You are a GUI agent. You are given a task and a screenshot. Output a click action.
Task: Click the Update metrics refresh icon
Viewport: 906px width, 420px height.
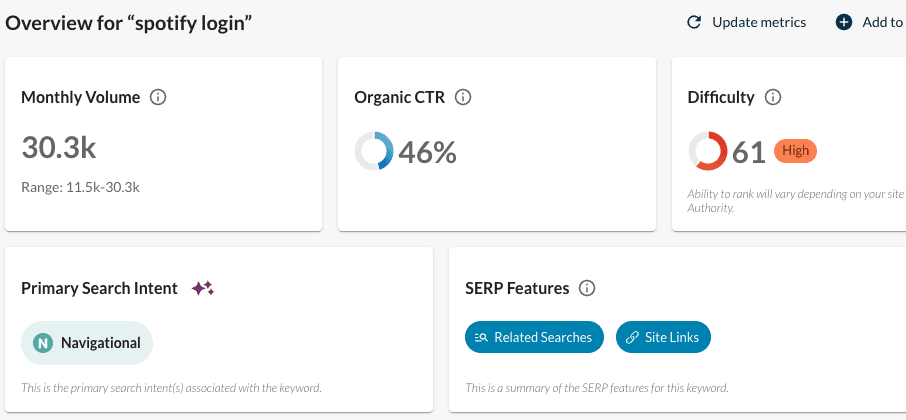694,22
